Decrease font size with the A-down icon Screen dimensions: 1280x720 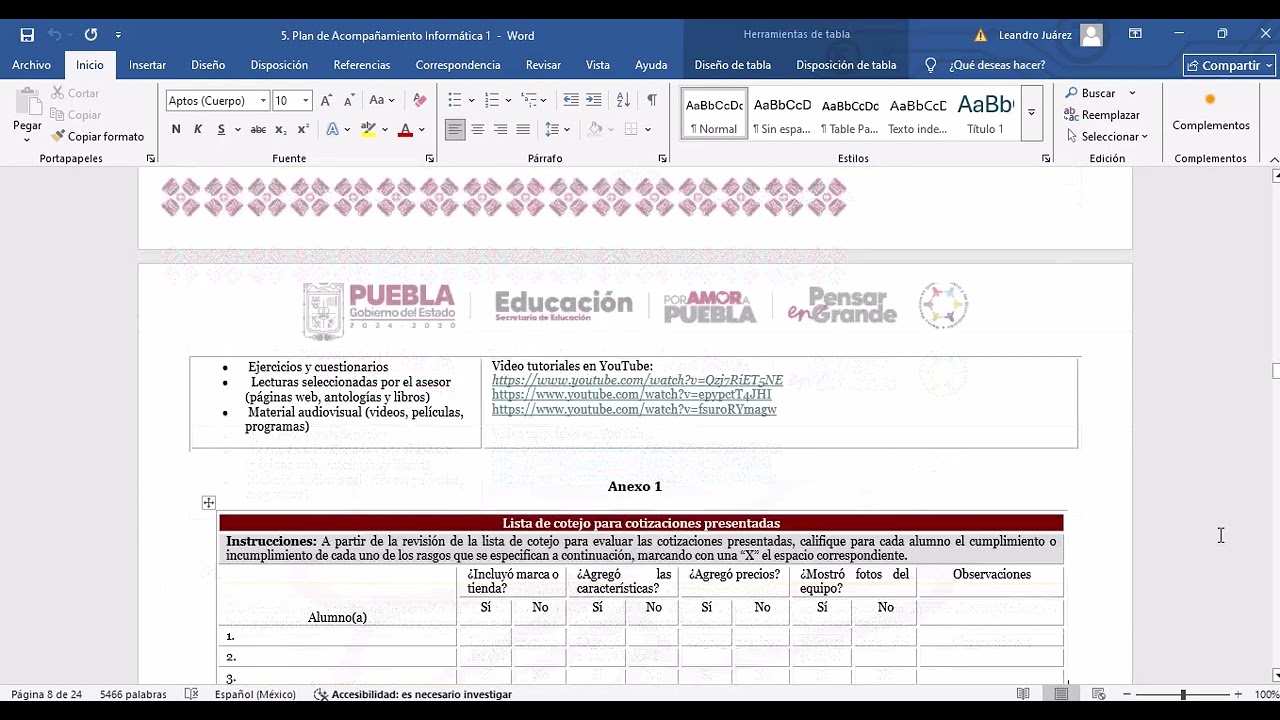[349, 100]
